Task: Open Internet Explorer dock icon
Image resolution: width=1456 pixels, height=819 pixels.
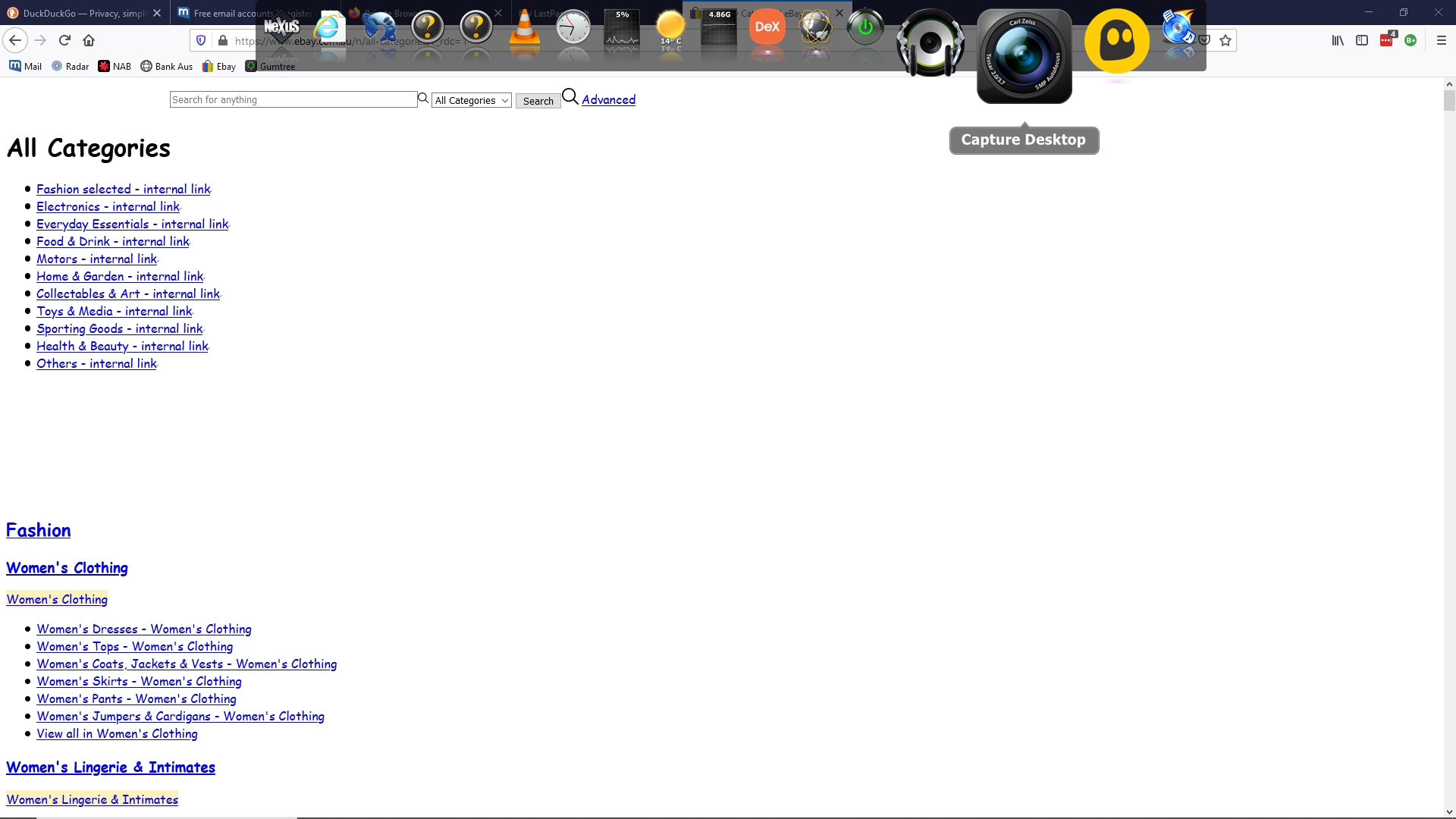Action: click(328, 28)
